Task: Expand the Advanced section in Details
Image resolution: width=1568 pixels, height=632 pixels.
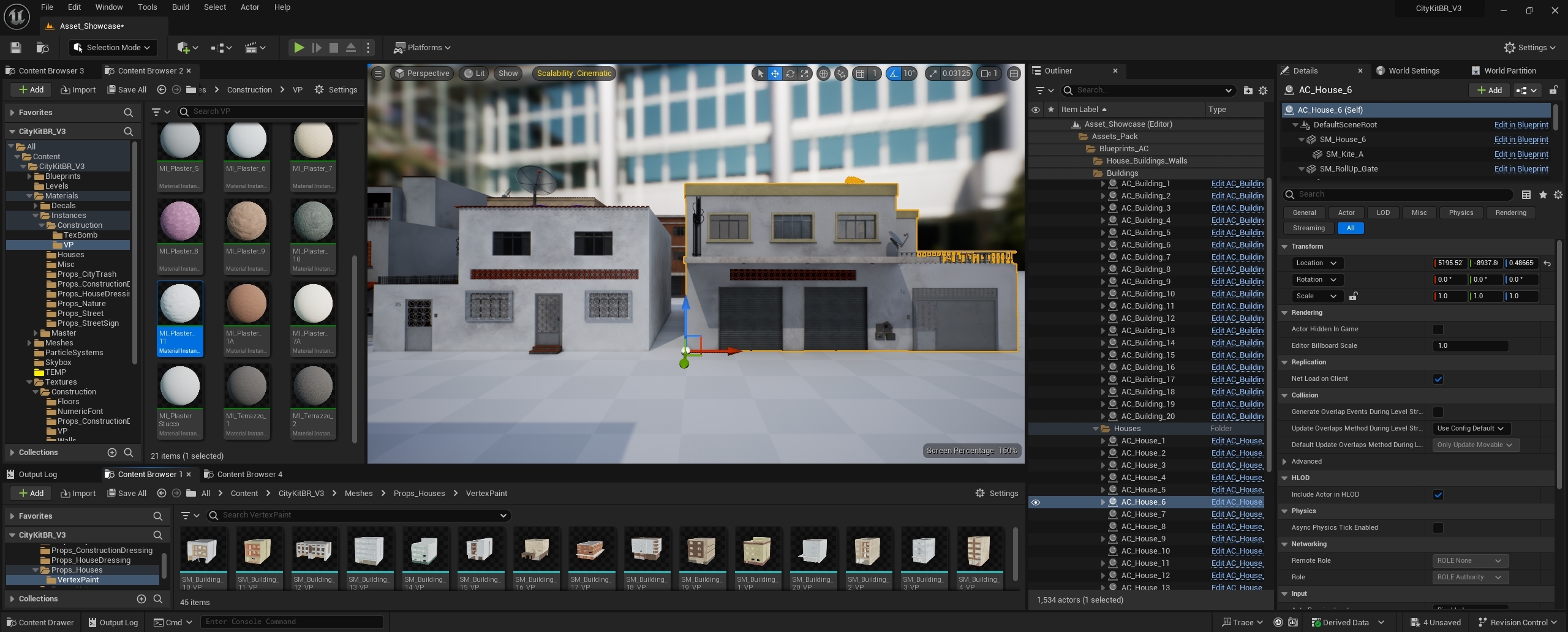Action: (1284, 462)
